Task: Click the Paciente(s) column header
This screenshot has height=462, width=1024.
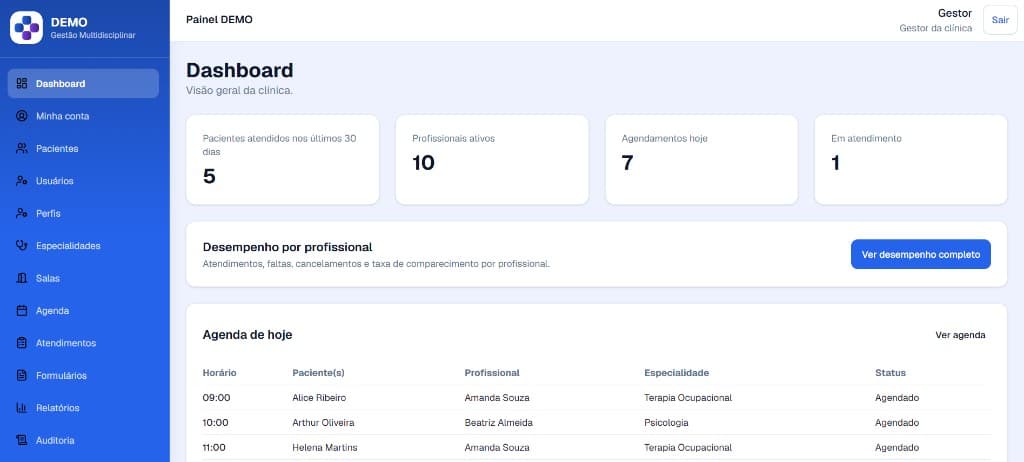Action: [318, 373]
